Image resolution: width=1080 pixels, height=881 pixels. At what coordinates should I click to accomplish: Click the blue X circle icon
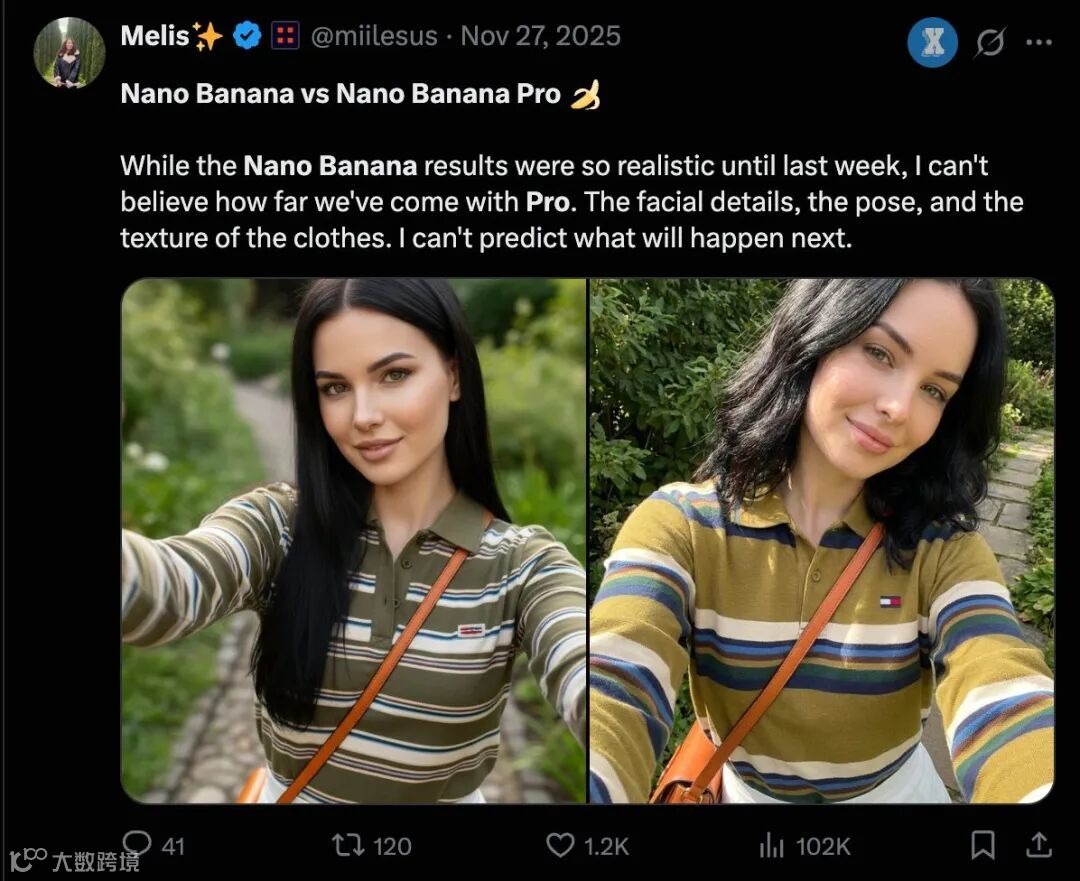point(933,42)
